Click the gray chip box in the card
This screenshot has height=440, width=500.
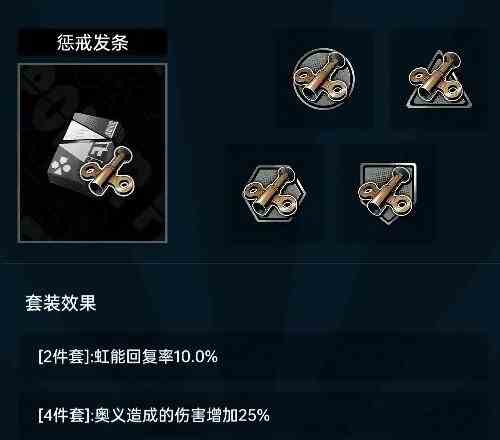coord(84,149)
